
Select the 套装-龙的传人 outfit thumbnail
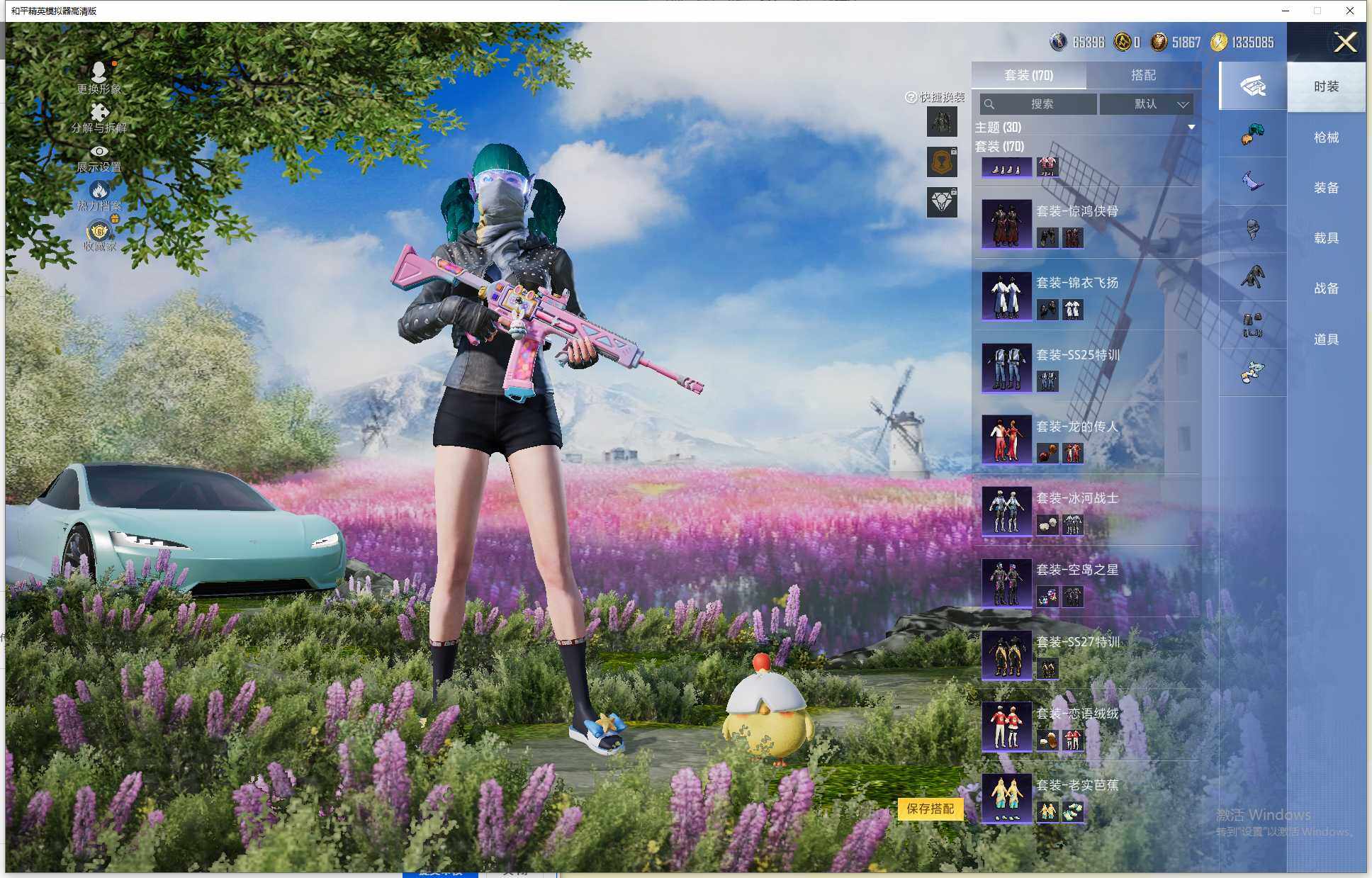click(x=1006, y=439)
